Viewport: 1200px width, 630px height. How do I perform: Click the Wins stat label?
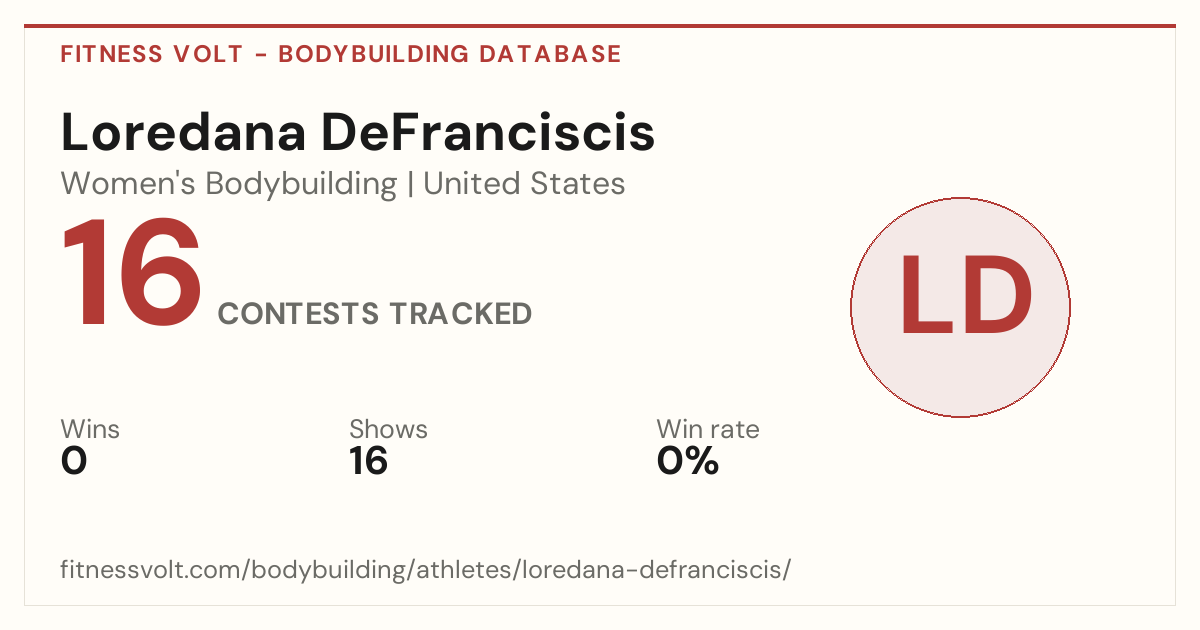[90, 430]
